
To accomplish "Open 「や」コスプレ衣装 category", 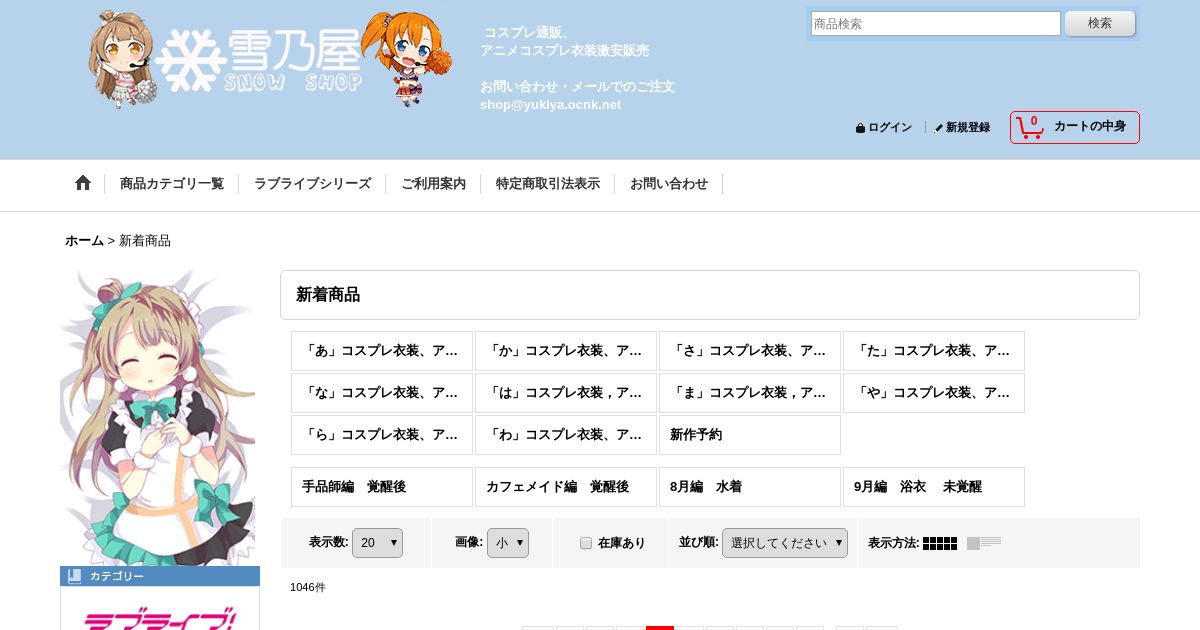I will tap(934, 393).
